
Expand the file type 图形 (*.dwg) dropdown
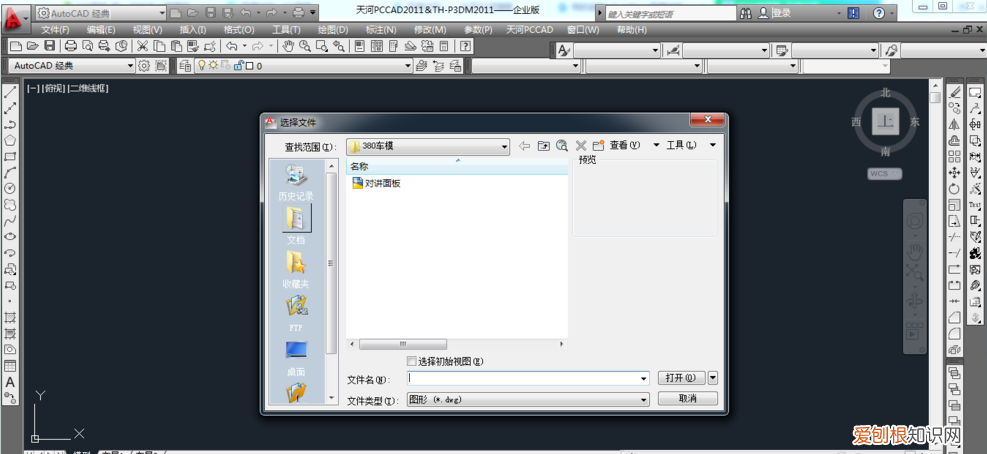[644, 399]
